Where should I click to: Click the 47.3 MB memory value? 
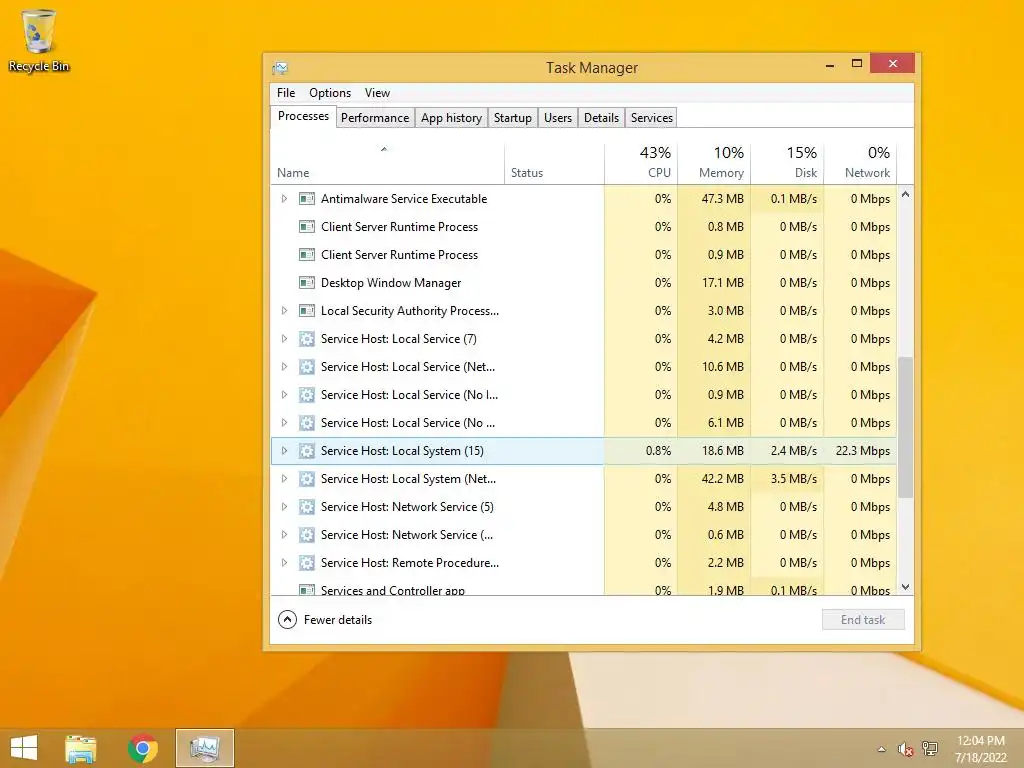722,199
